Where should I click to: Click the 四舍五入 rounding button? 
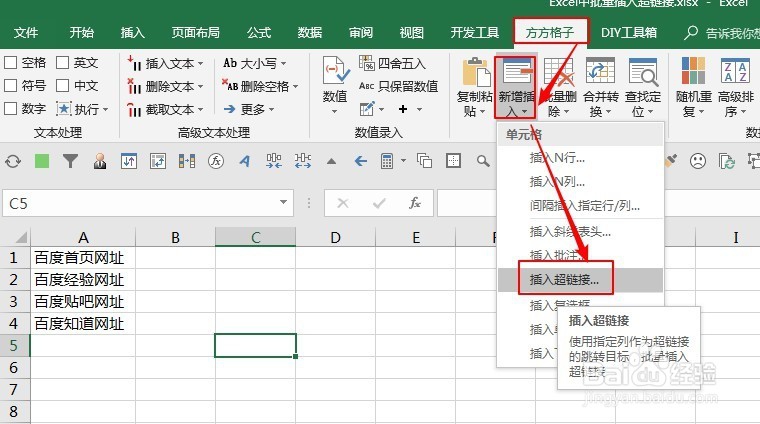tap(392, 63)
